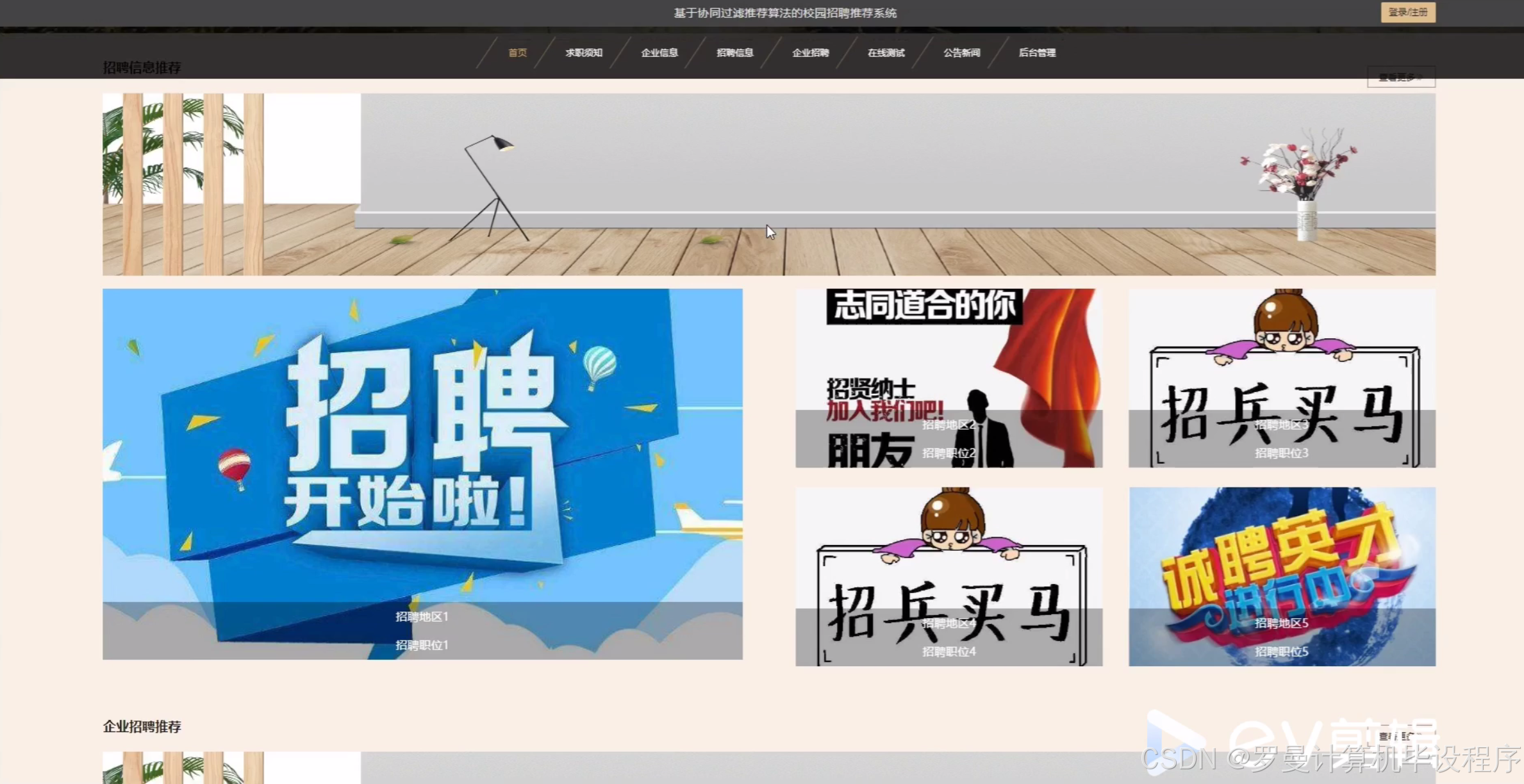The image size is (1524, 784).
Task: Switch to 企业招聘 navigation item
Action: click(810, 53)
